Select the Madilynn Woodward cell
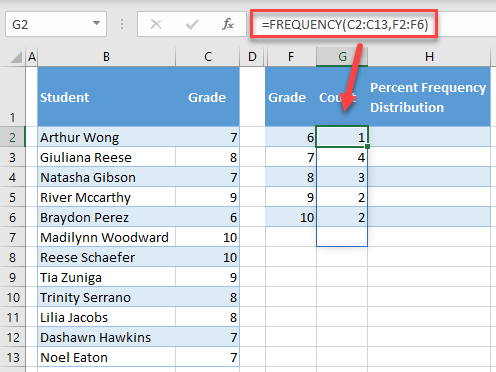Viewport: 496px width, 372px height. (106, 237)
